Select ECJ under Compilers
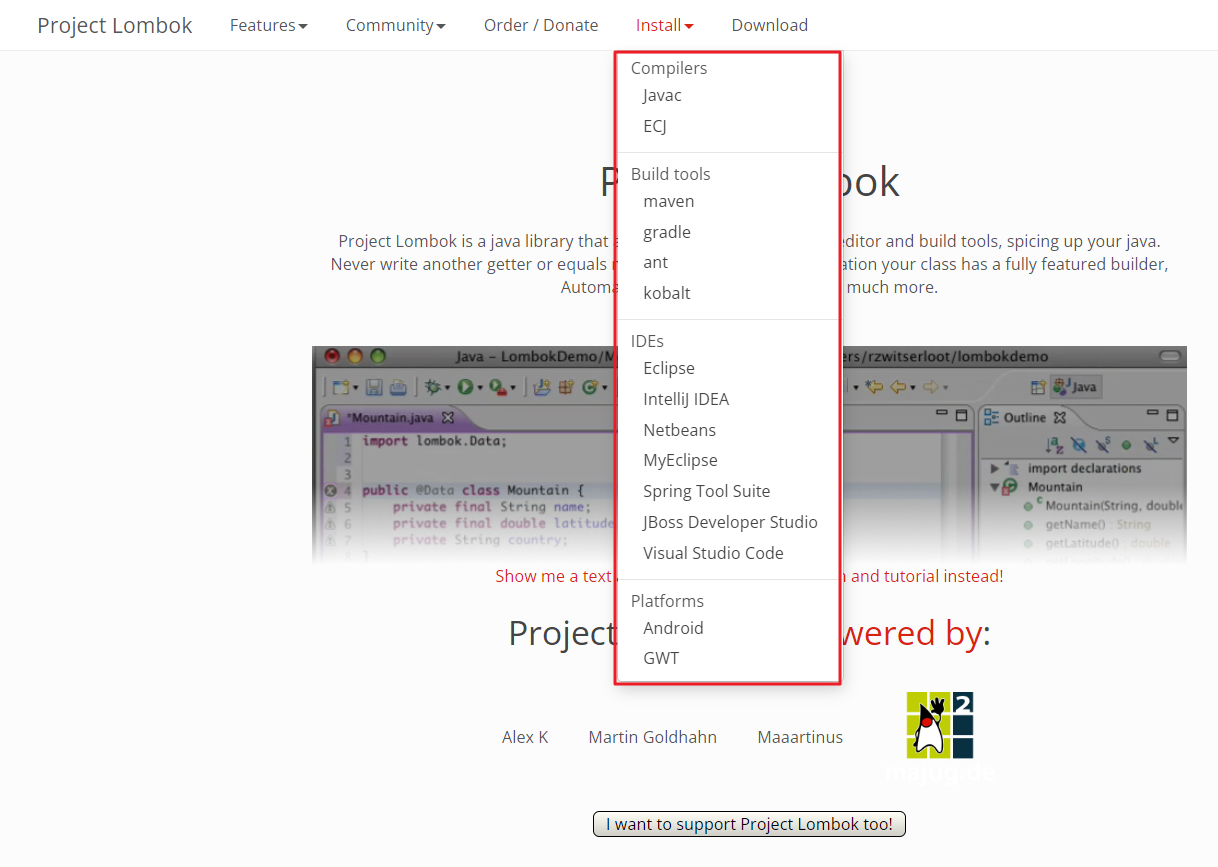This screenshot has width=1218, height=867. (x=655, y=126)
